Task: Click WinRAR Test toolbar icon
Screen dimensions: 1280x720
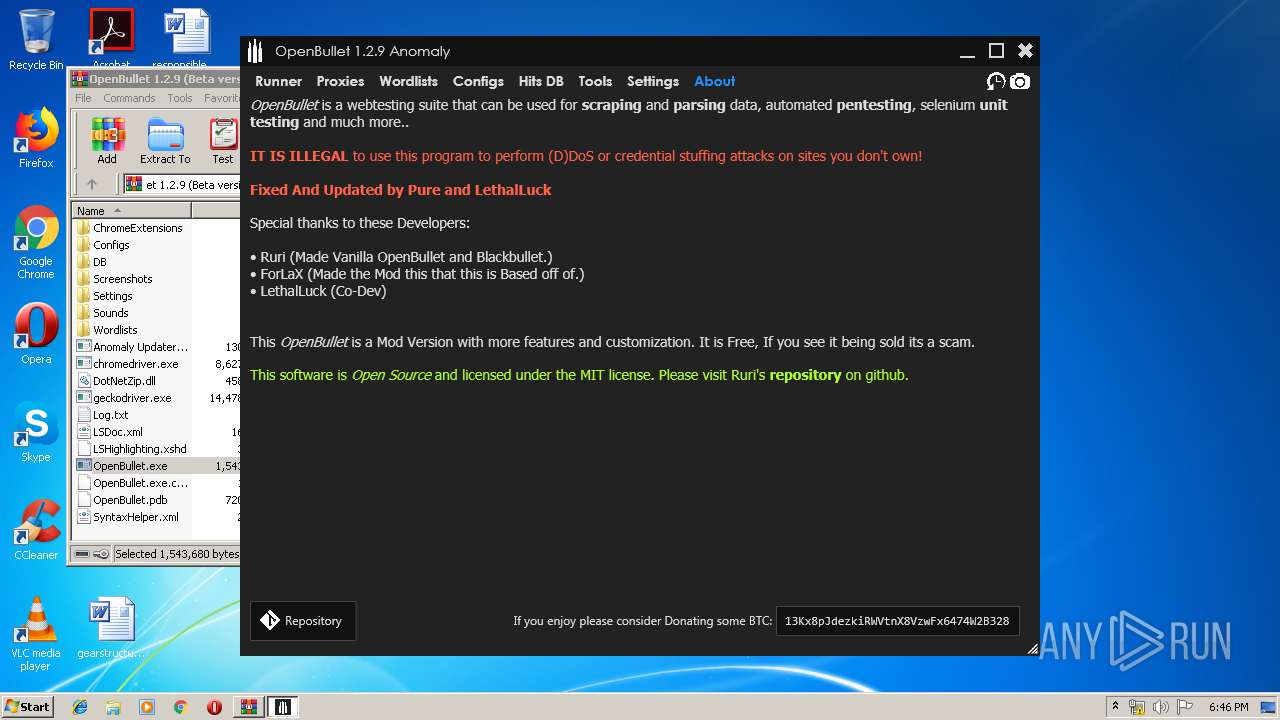Action: pyautogui.click(x=222, y=141)
